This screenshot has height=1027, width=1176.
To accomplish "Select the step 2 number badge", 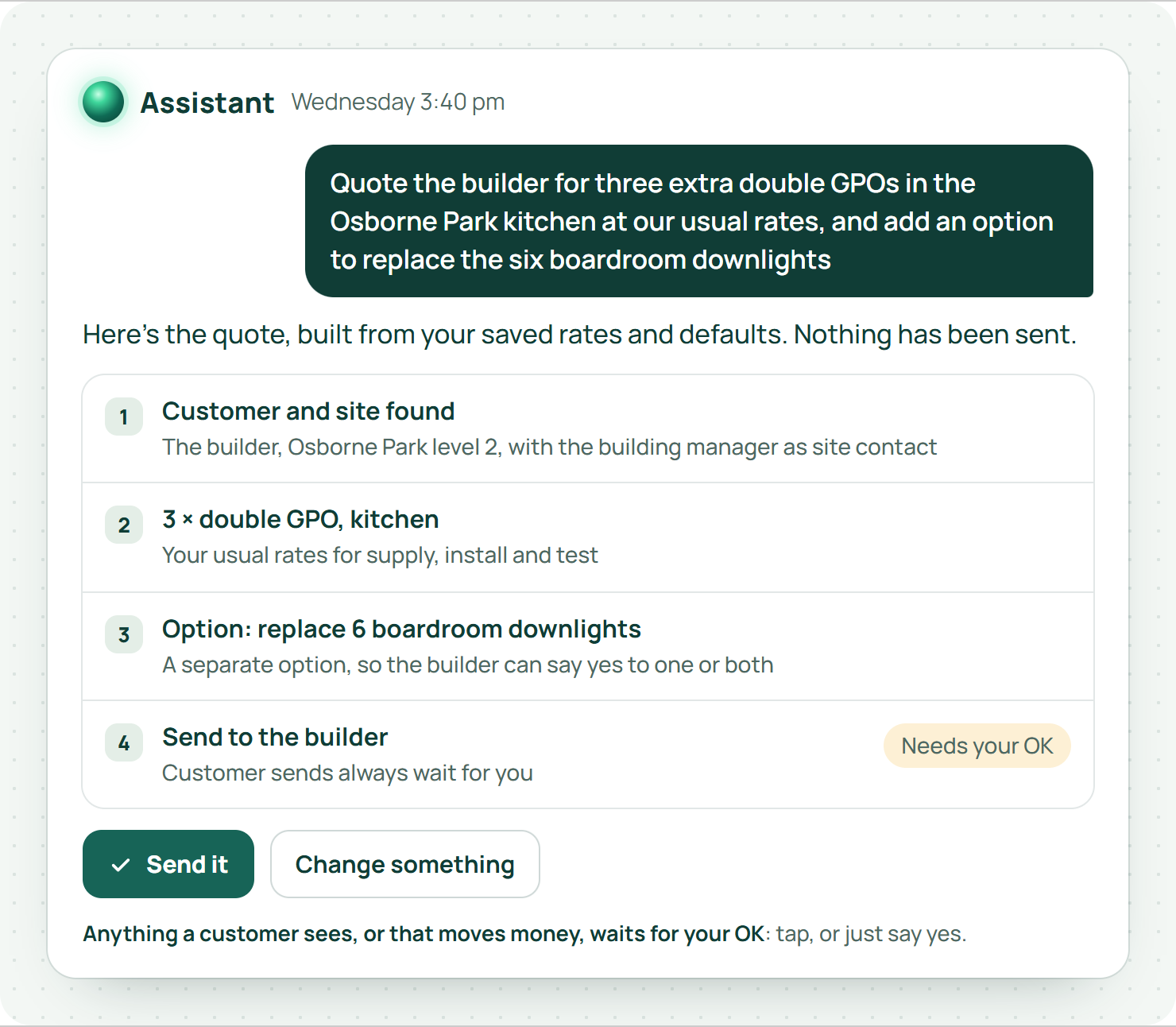I will [x=124, y=525].
